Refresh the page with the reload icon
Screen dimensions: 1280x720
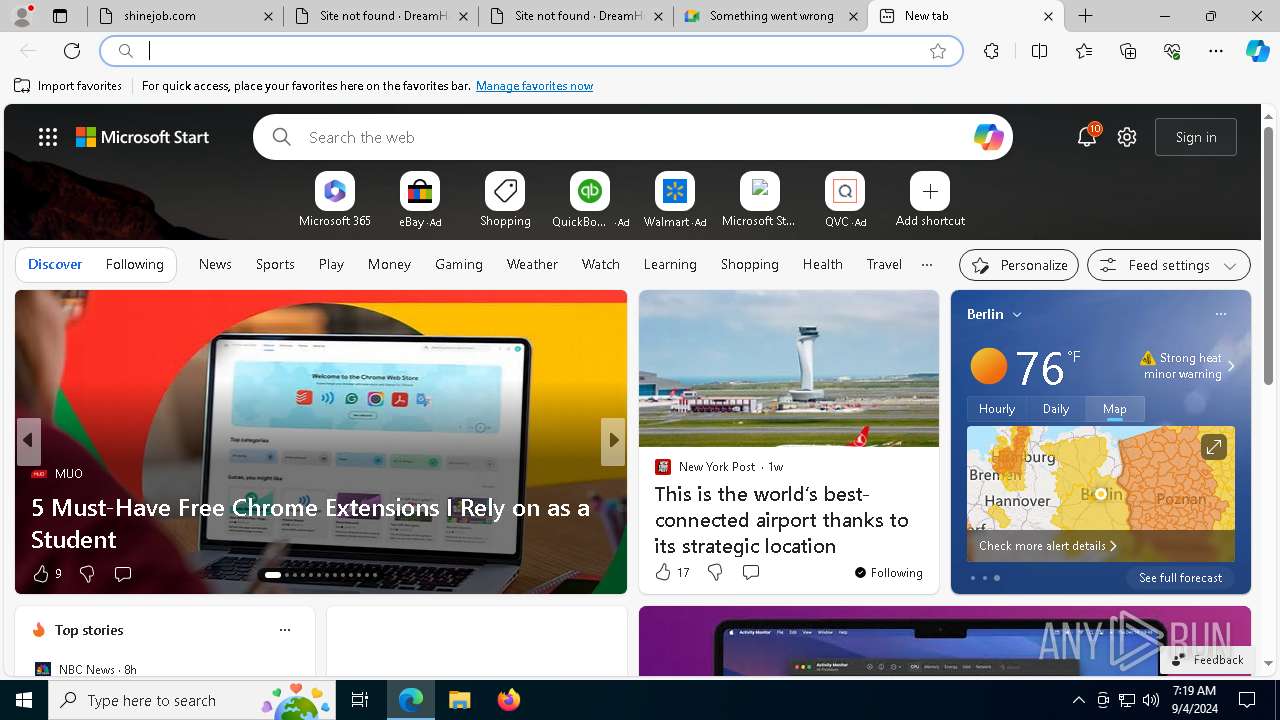tap(72, 51)
